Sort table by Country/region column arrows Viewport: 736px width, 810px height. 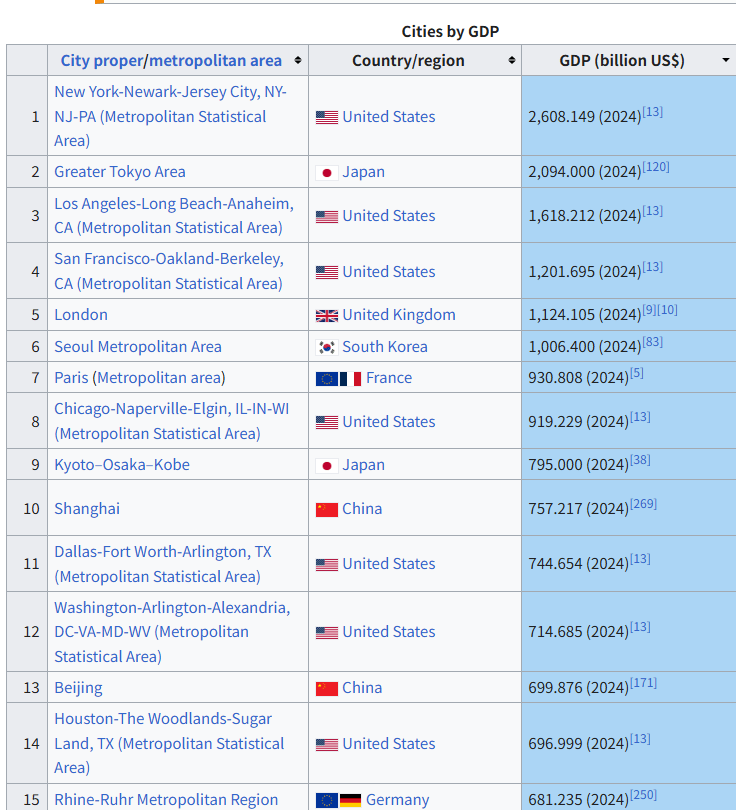point(511,61)
